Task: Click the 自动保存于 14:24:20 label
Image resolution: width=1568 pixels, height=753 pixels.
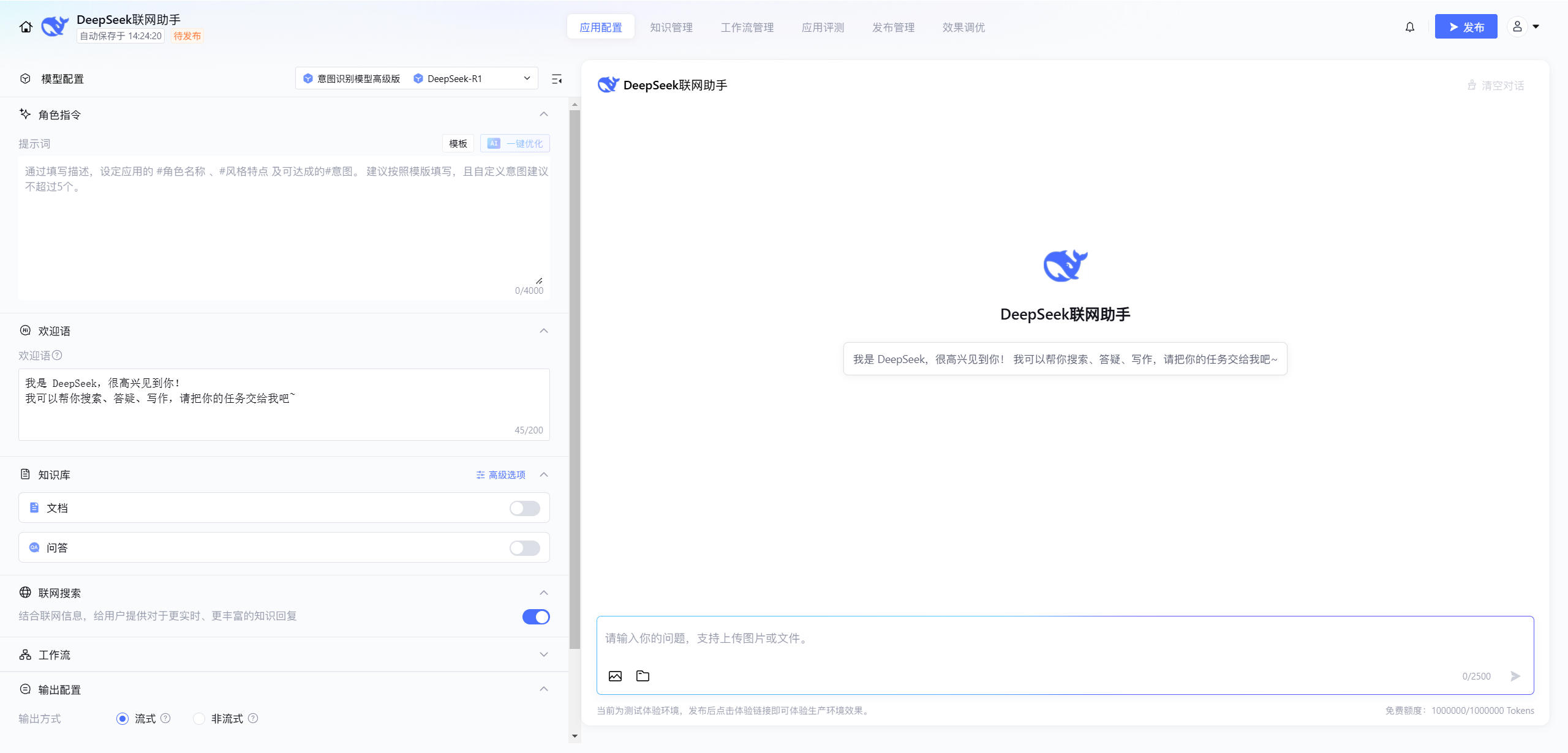Action: (x=121, y=36)
